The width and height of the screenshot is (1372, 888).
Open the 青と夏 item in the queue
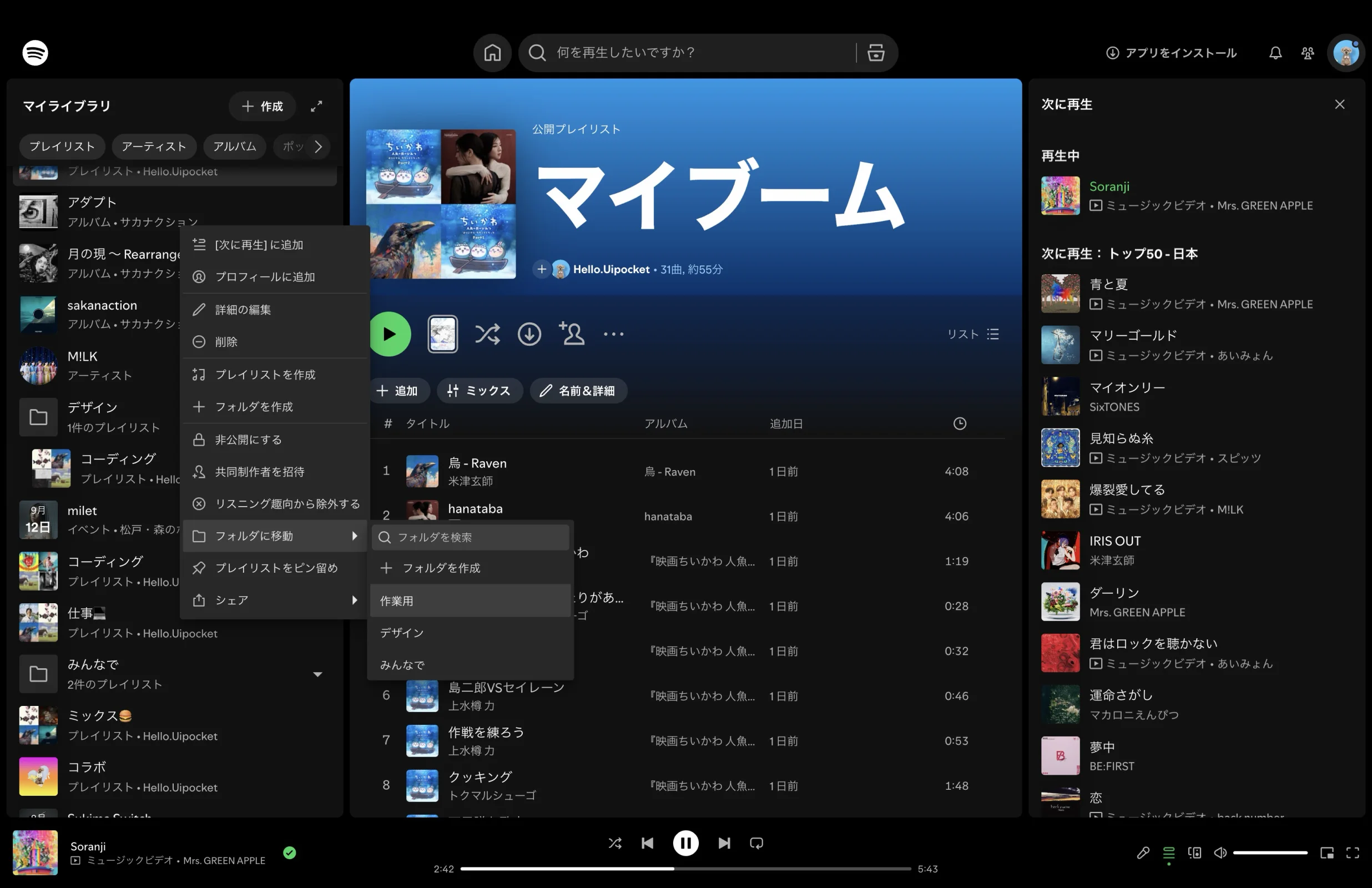click(1197, 294)
